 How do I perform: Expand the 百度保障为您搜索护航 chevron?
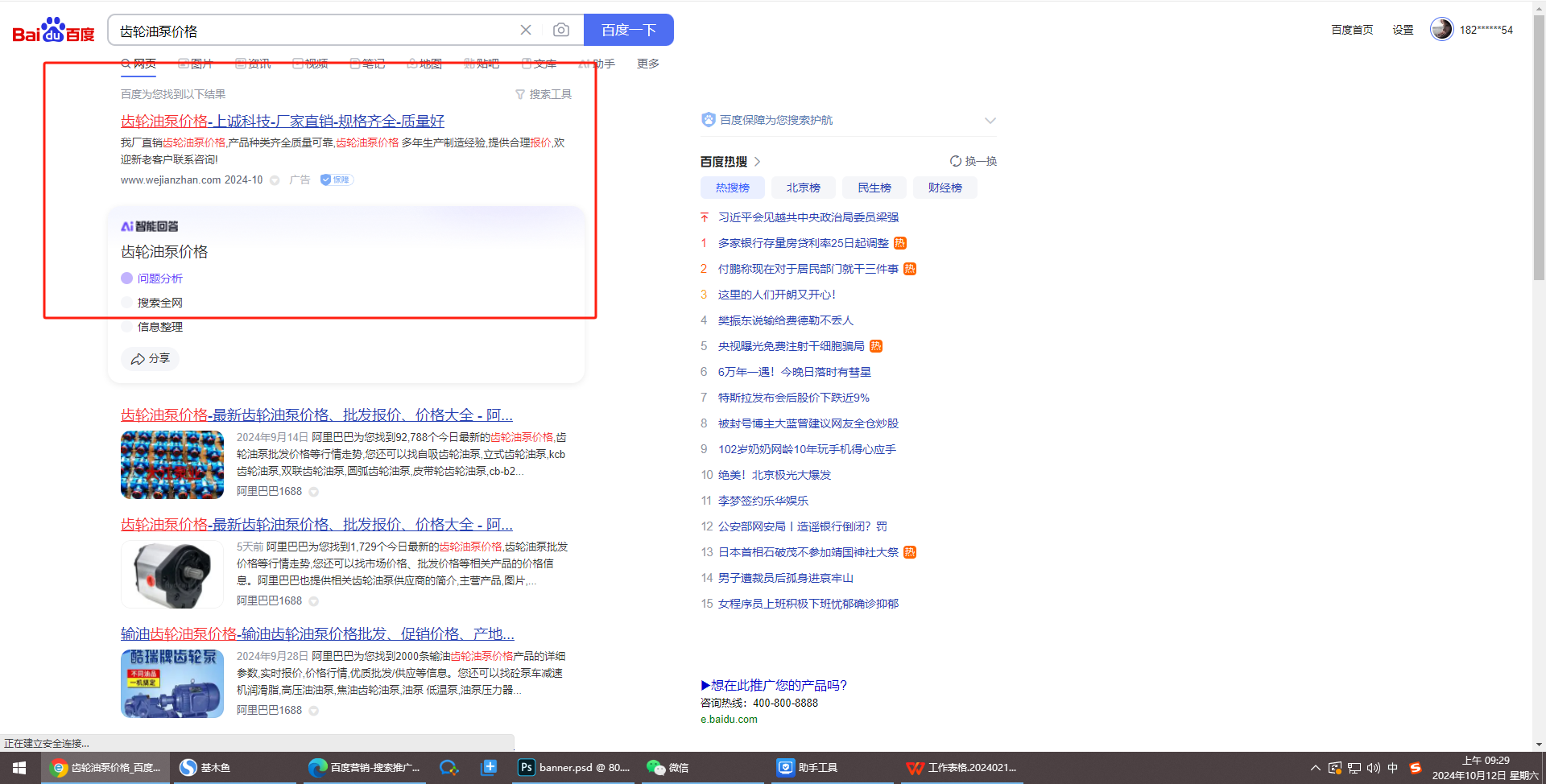pos(990,120)
